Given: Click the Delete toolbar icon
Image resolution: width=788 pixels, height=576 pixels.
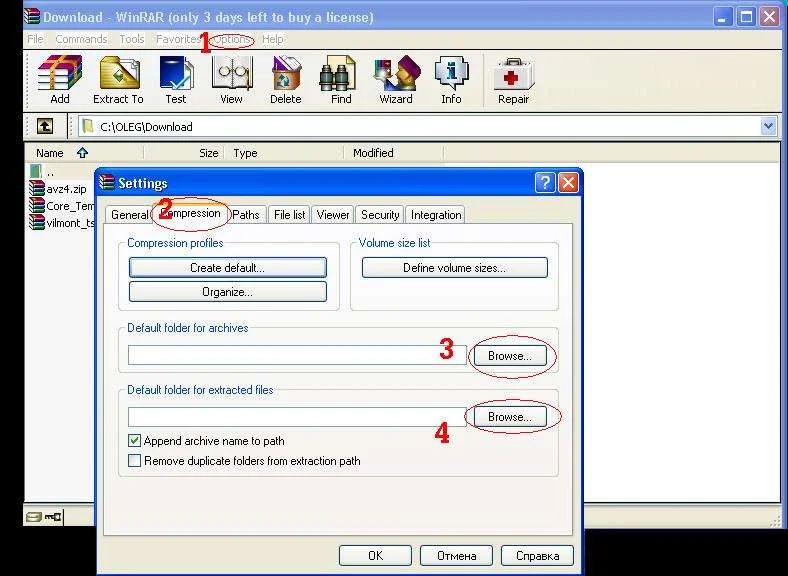Looking at the screenshot, I should 285,79.
